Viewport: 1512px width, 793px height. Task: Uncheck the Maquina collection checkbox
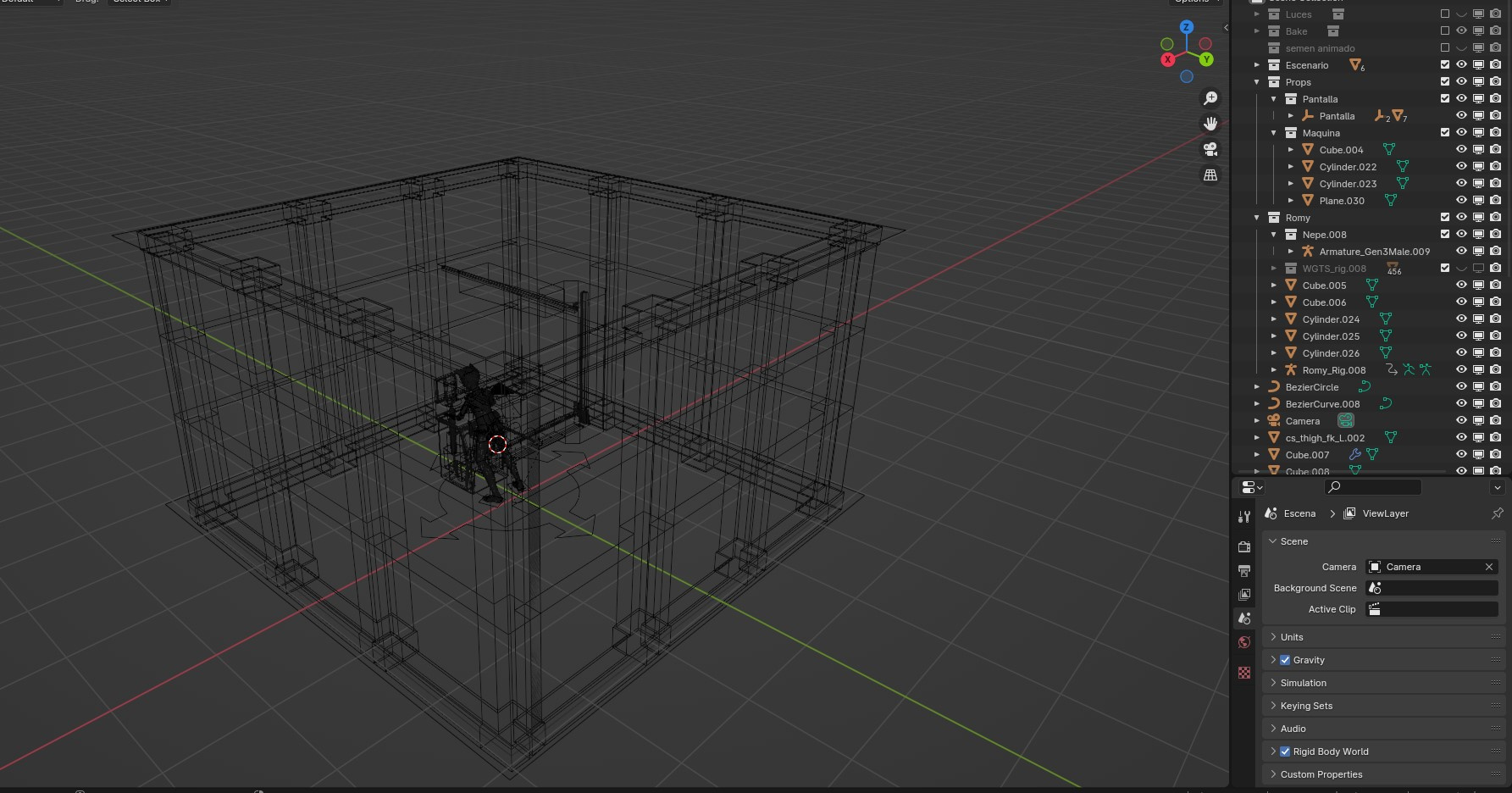pyautogui.click(x=1445, y=133)
